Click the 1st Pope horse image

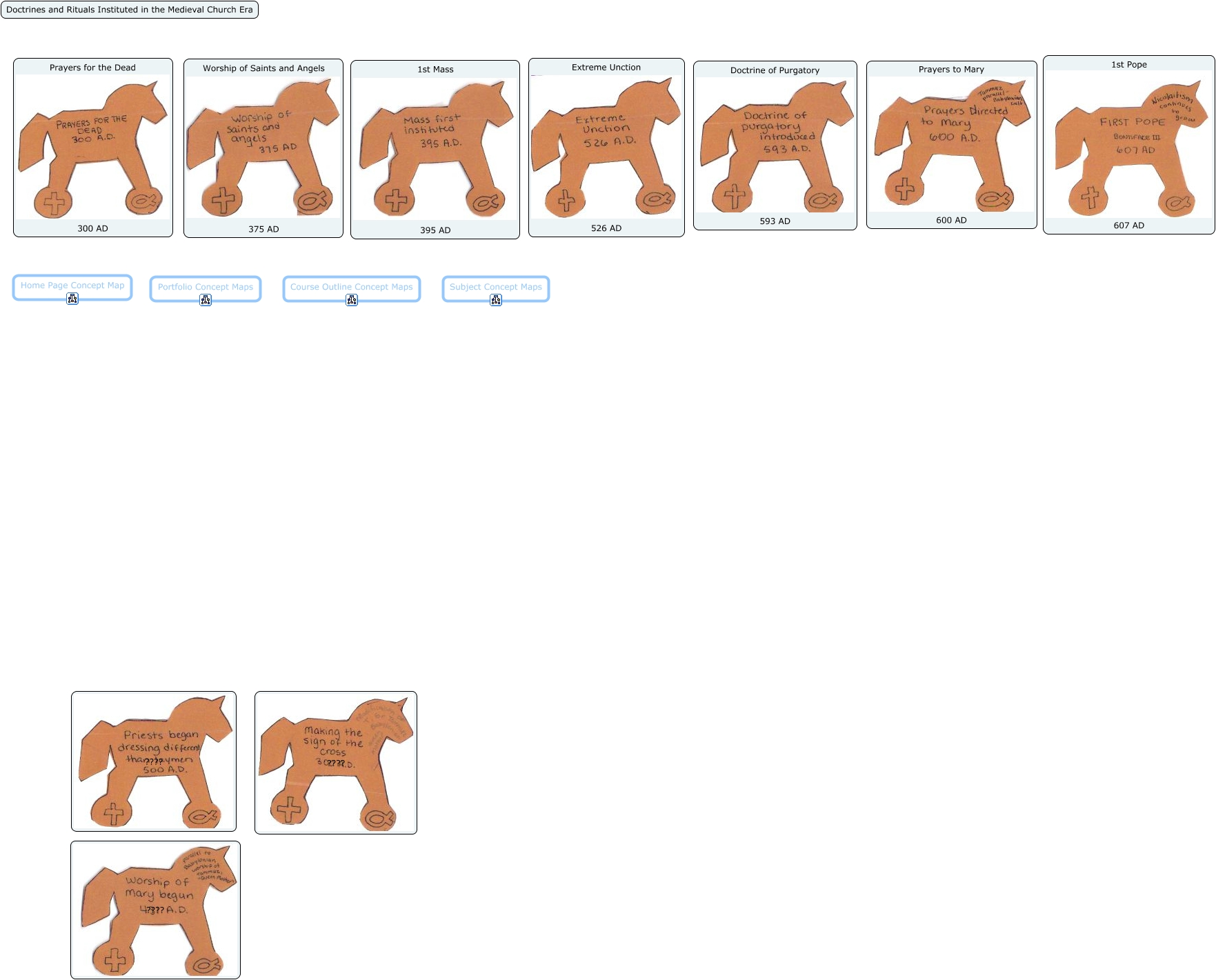tap(1129, 144)
